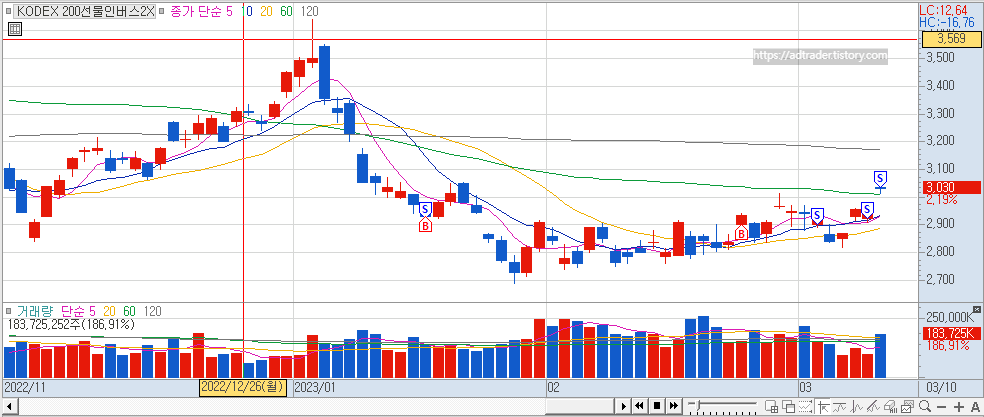Click the blue 10-day moving average label
984x417 pixels.
point(248,11)
